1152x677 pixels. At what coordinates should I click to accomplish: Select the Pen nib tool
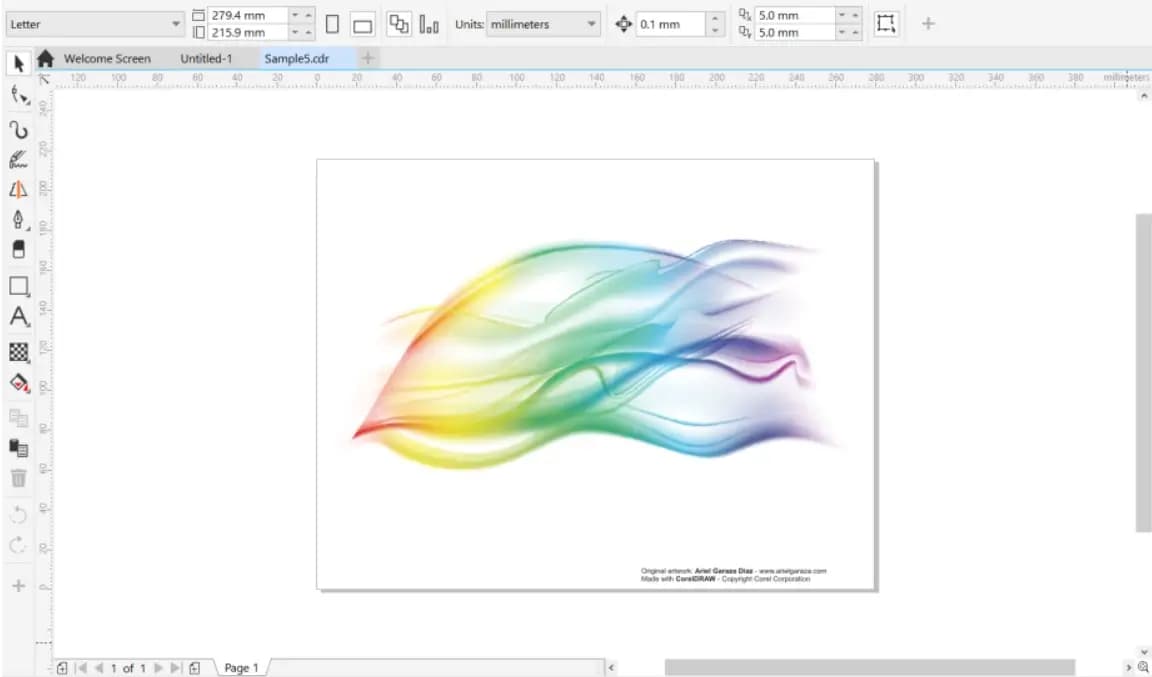pyautogui.click(x=18, y=220)
